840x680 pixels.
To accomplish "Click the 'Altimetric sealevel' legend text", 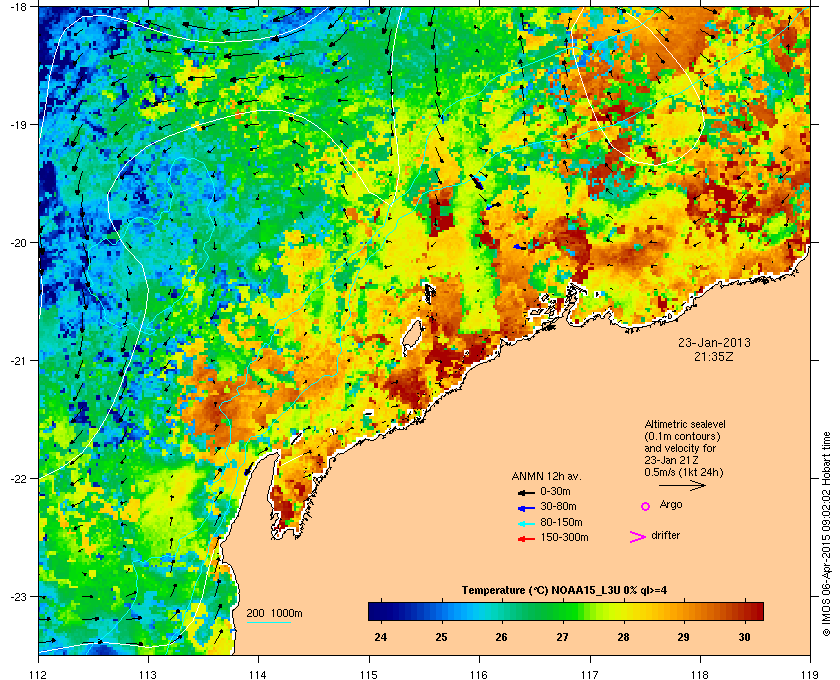I will coord(685,424).
